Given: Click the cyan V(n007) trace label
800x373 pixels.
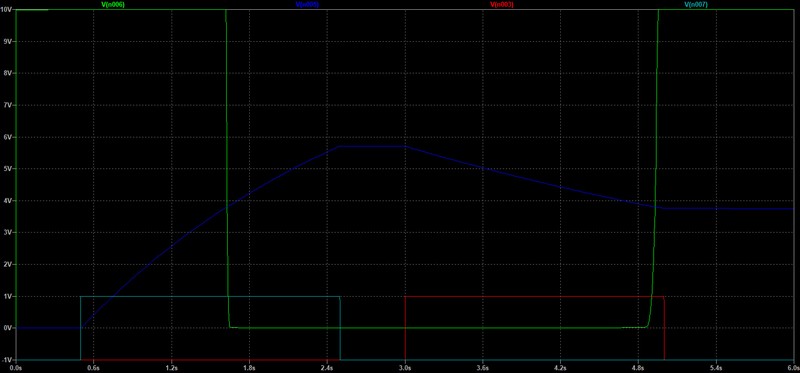Looking at the screenshot, I should tap(696, 4).
